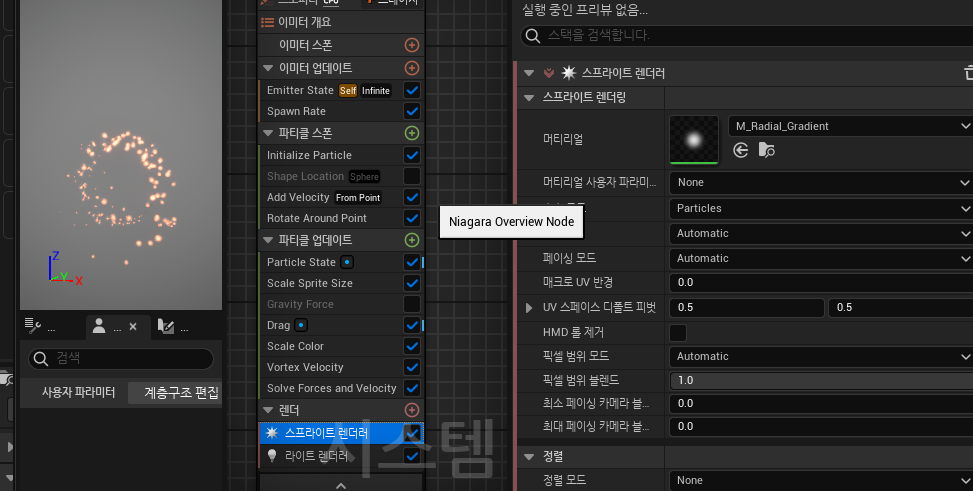Click the starburst icon in details header
The width and height of the screenshot is (973, 491).
(568, 73)
